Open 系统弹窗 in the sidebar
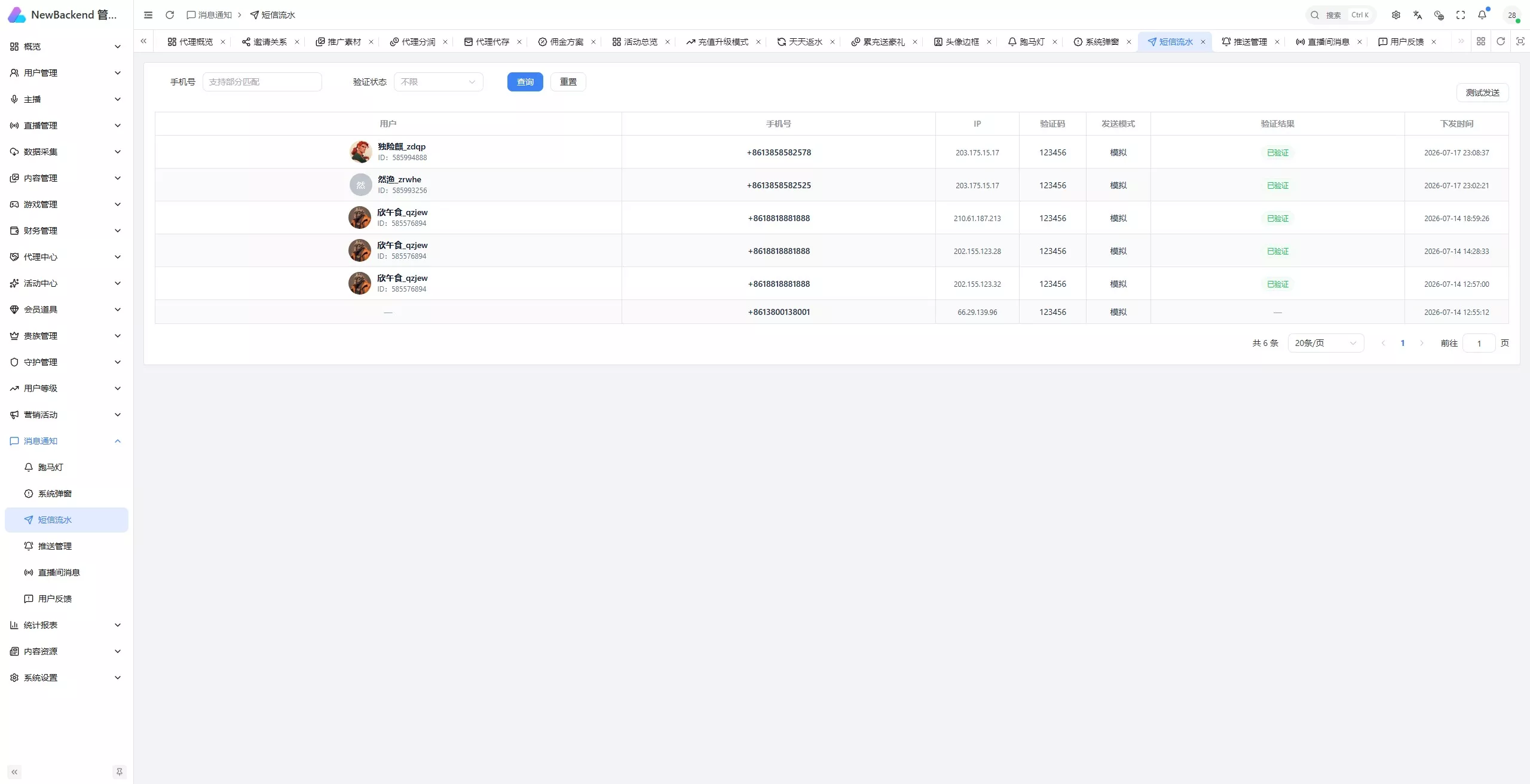This screenshot has width=1530, height=784. point(66,494)
